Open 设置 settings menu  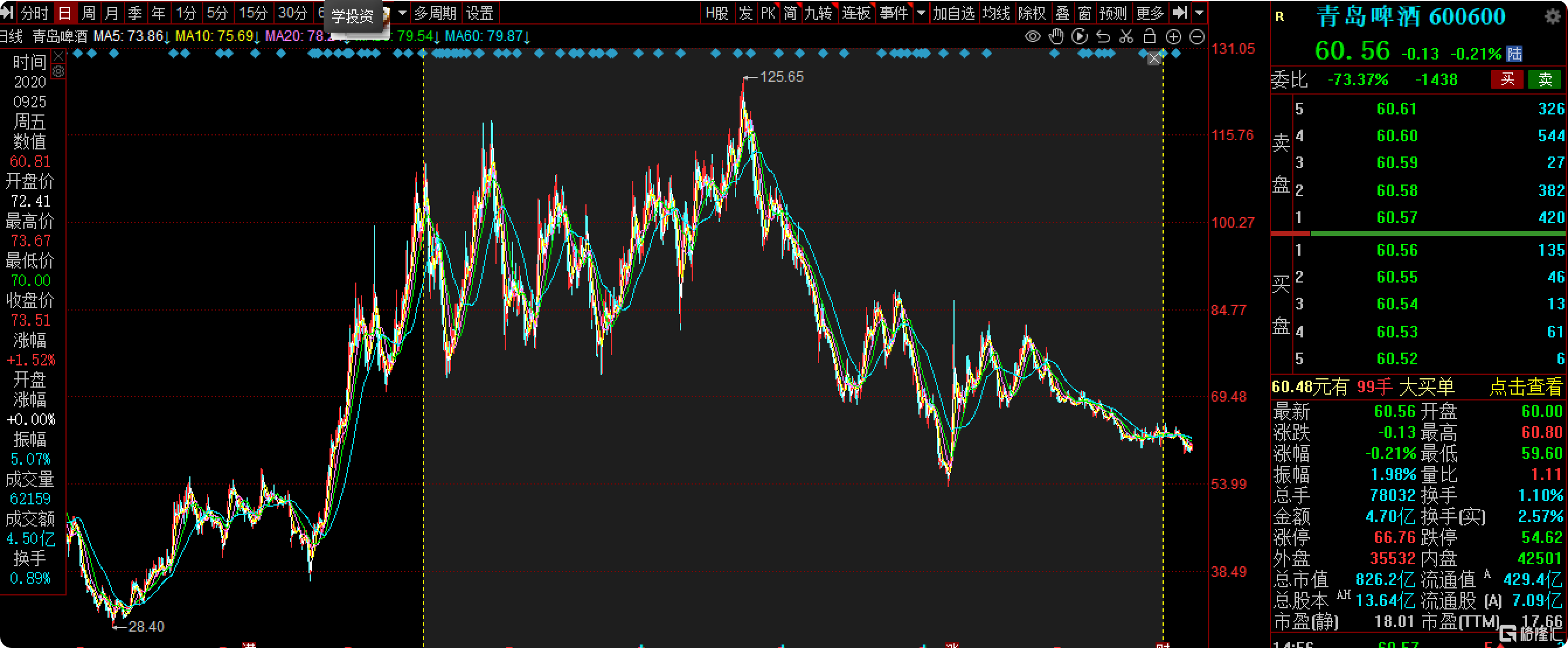coord(480,13)
